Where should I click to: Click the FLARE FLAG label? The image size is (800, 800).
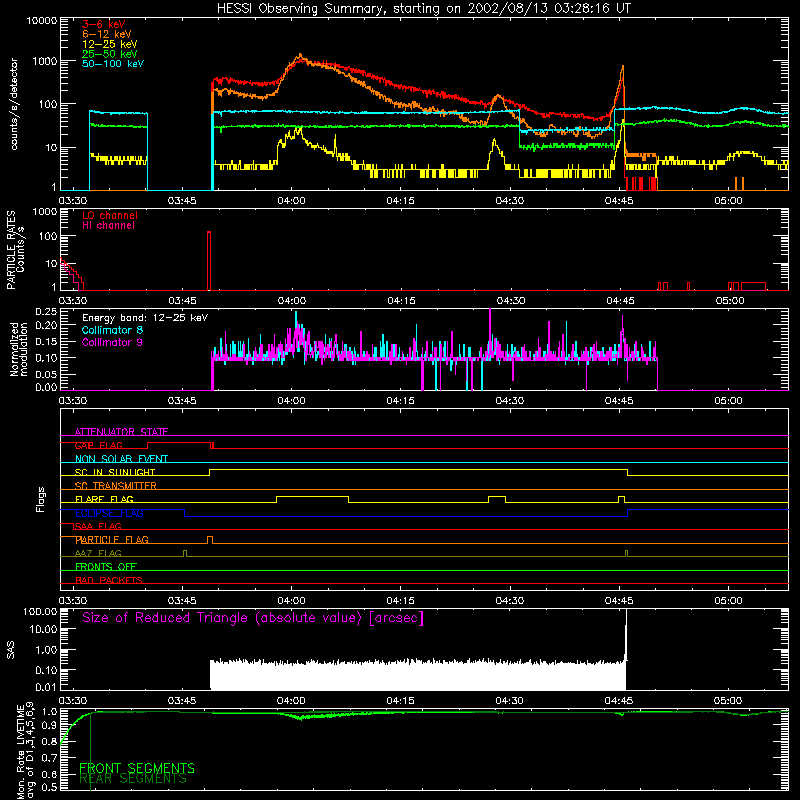click(x=104, y=499)
